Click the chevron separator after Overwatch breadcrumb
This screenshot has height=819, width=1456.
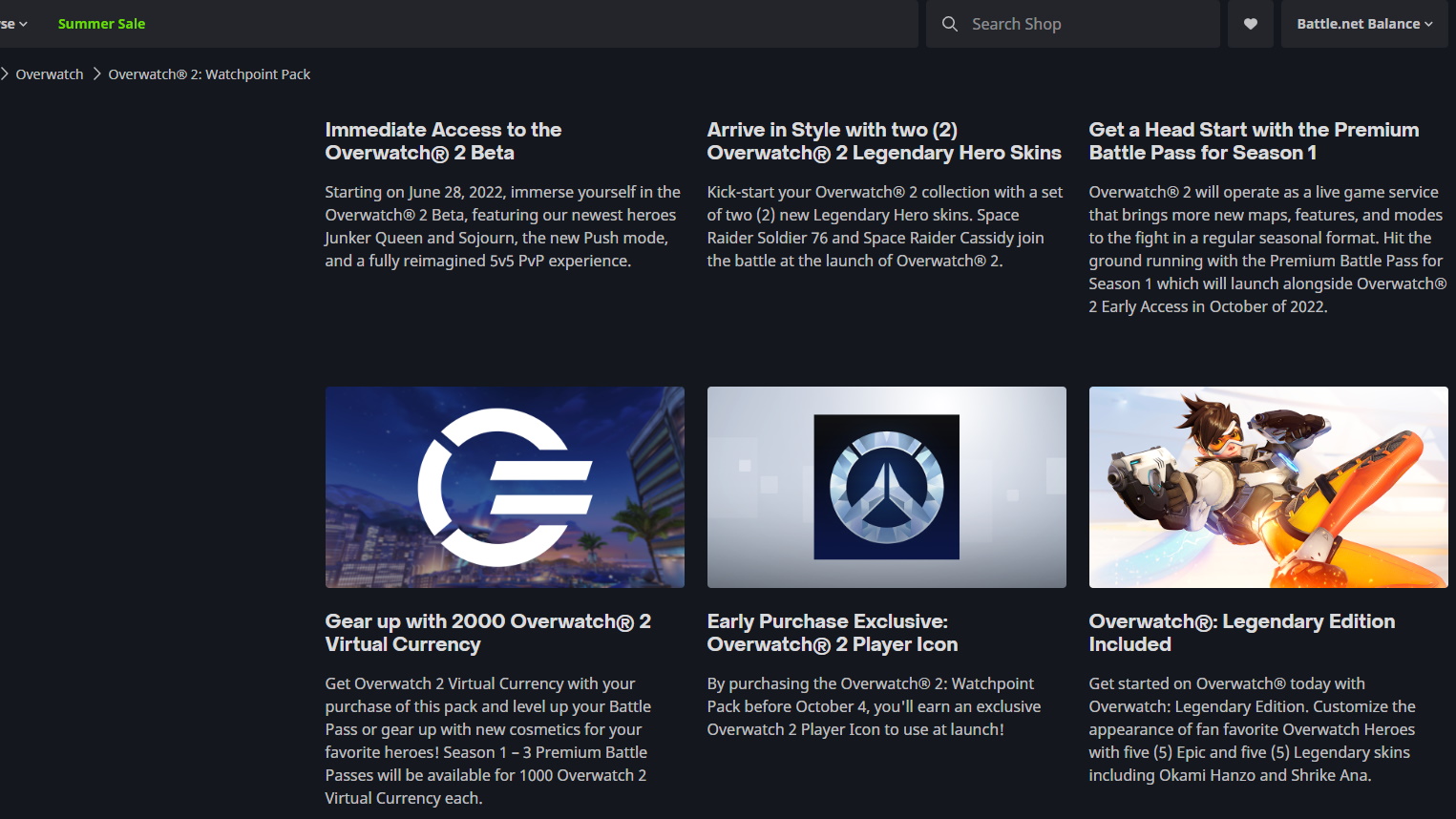tap(96, 73)
